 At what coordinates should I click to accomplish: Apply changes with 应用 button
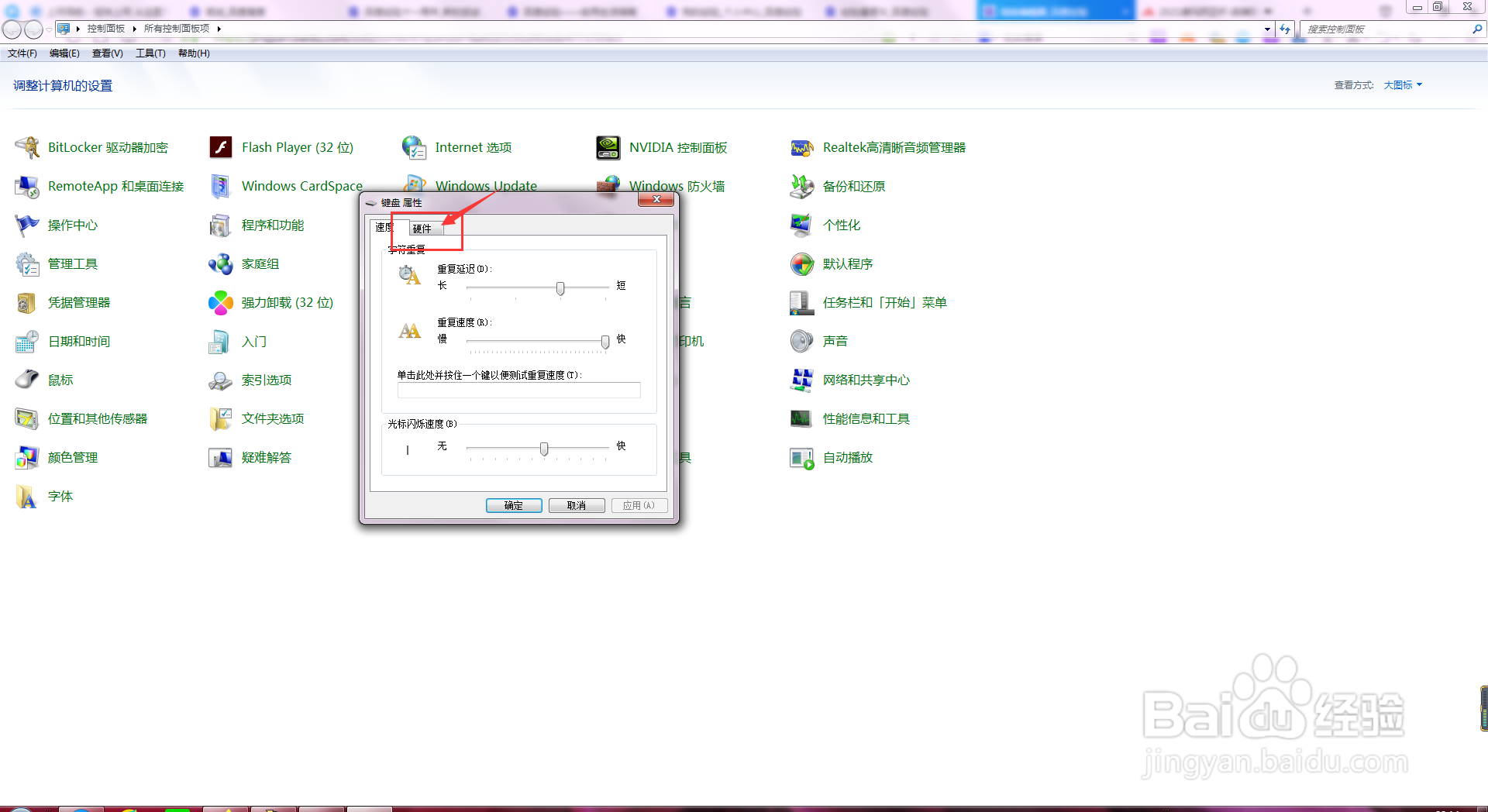tap(639, 505)
